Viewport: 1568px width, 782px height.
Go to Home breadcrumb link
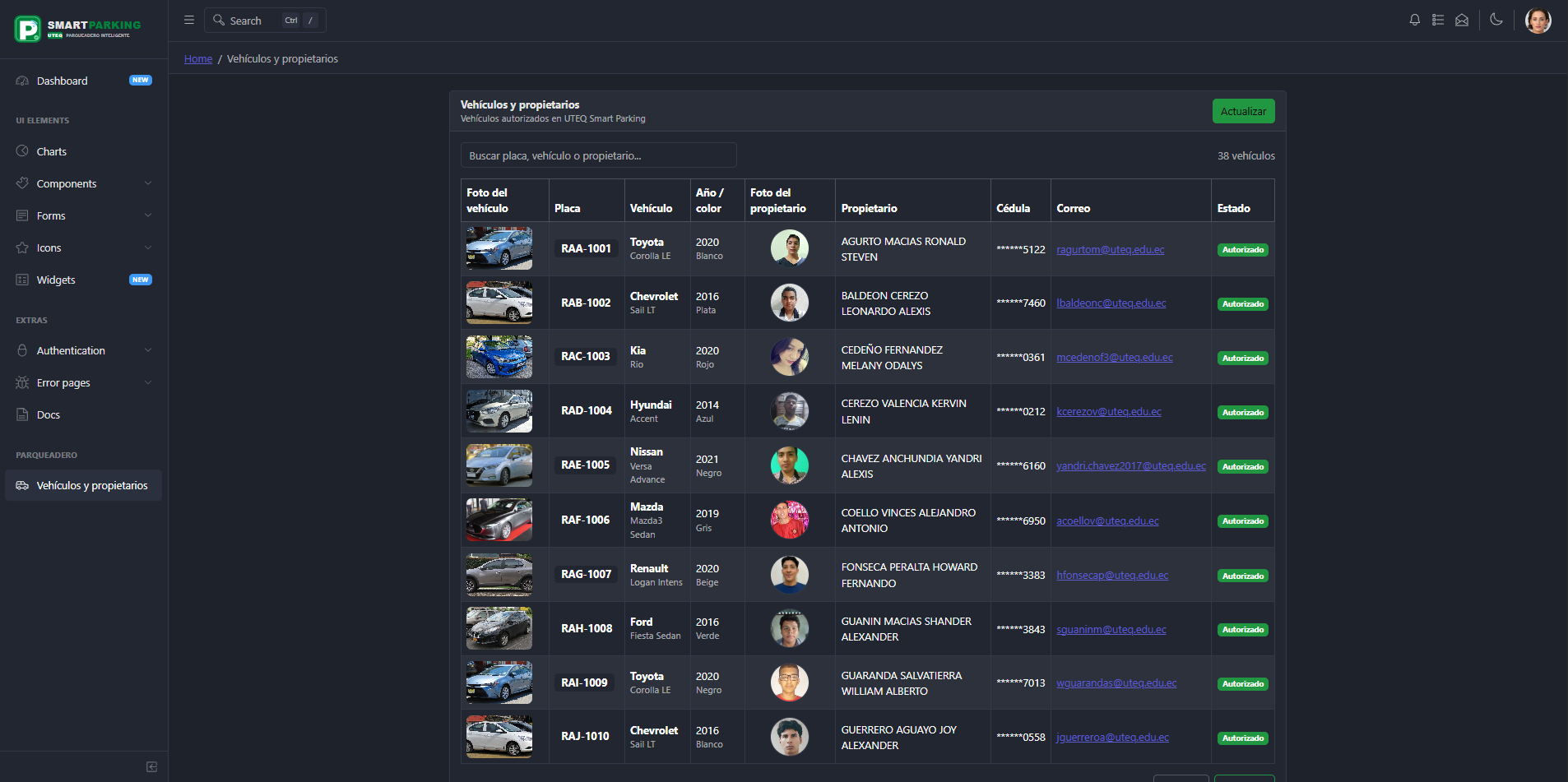point(198,58)
